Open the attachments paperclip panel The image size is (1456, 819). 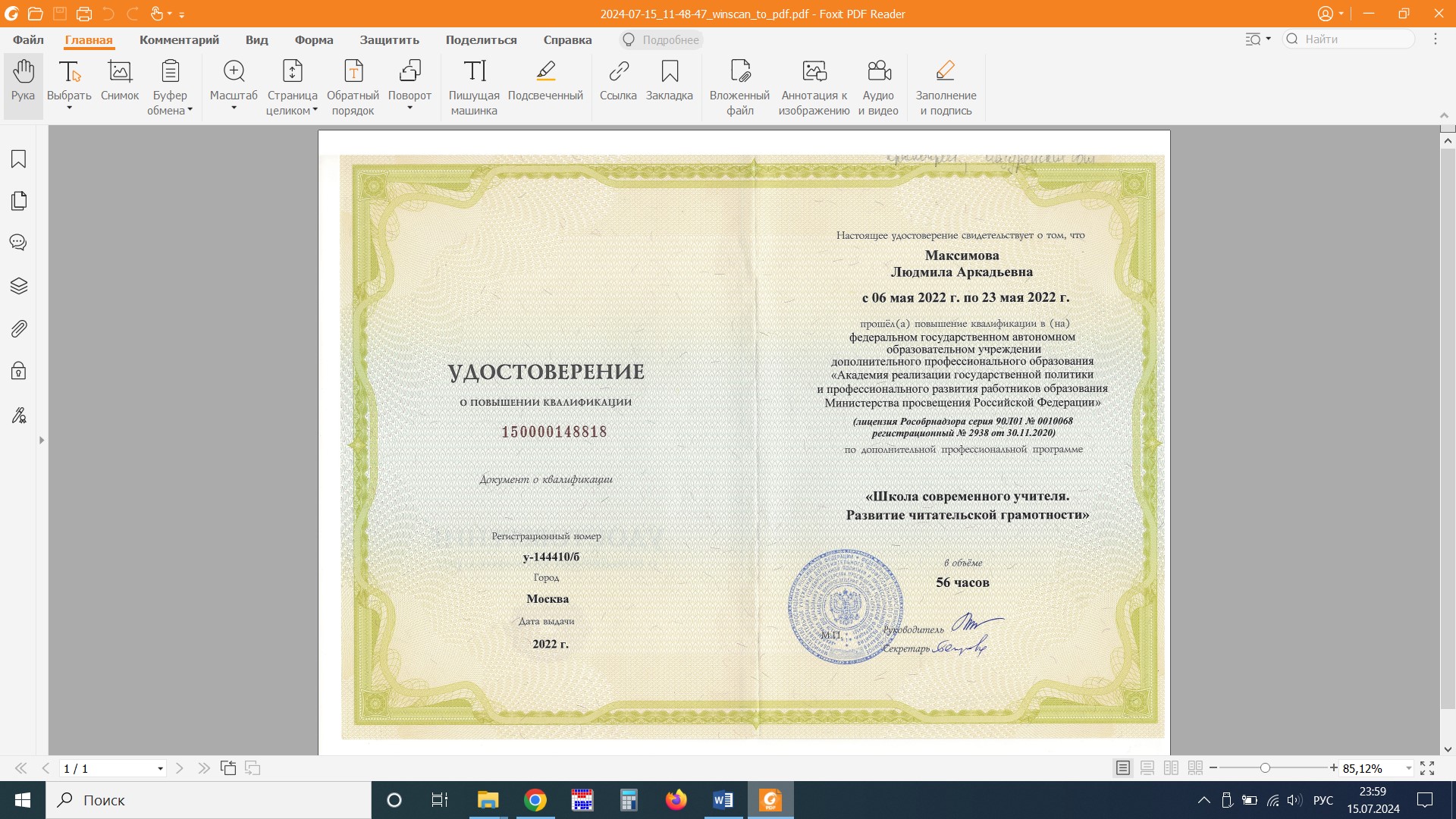click(19, 328)
